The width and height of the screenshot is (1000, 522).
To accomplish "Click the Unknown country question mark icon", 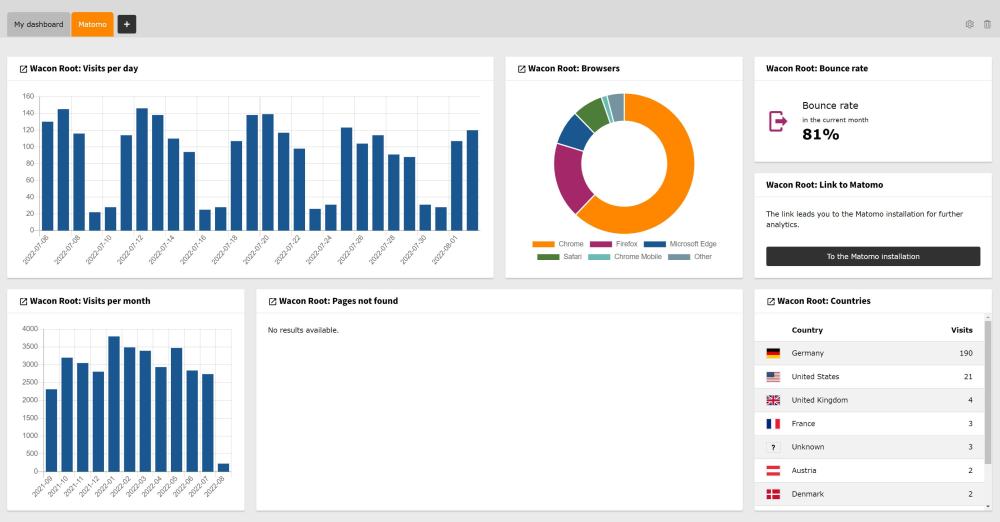I will click(773, 447).
